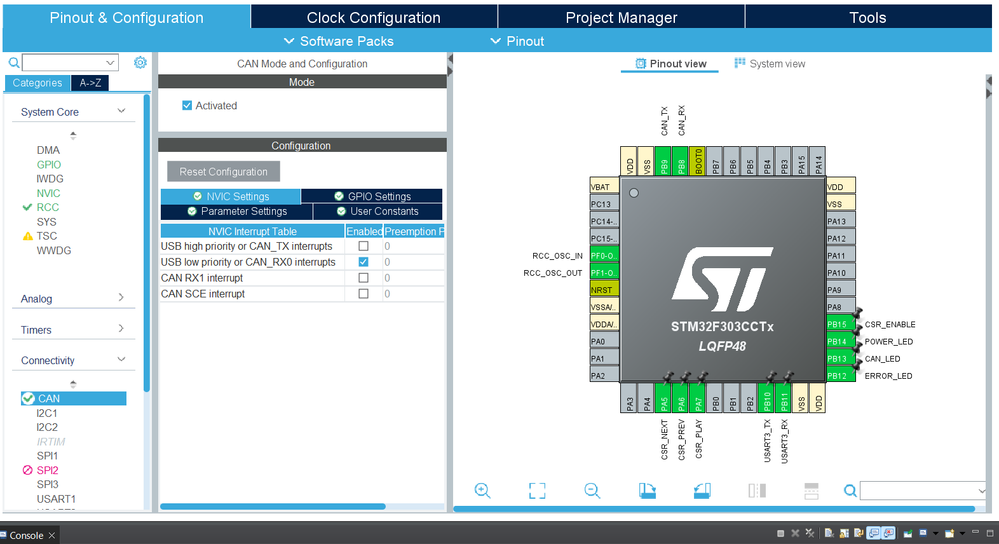Rotate the chip clockwise

(x=647, y=490)
